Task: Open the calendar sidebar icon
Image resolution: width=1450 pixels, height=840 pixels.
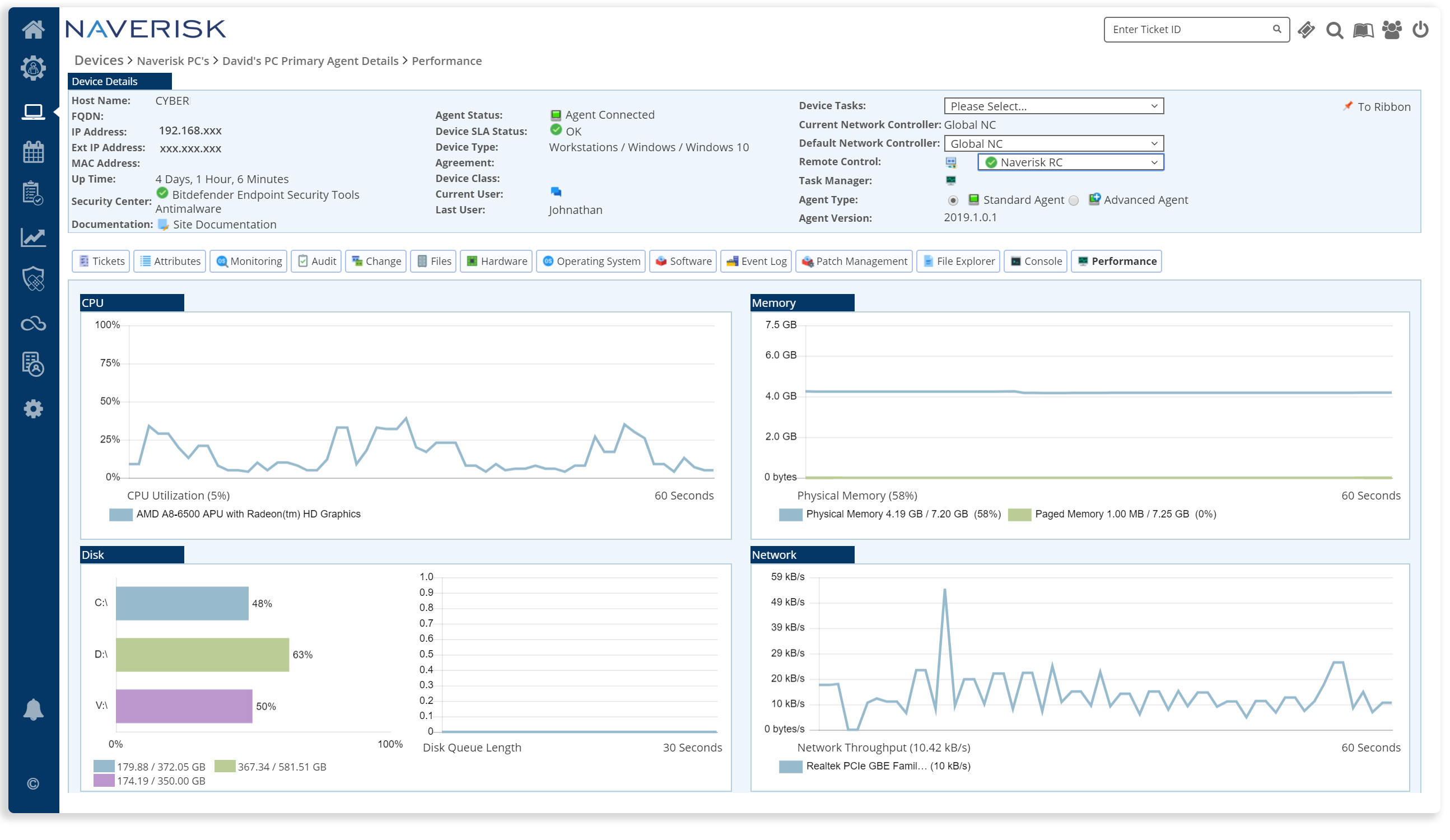Action: [x=34, y=152]
